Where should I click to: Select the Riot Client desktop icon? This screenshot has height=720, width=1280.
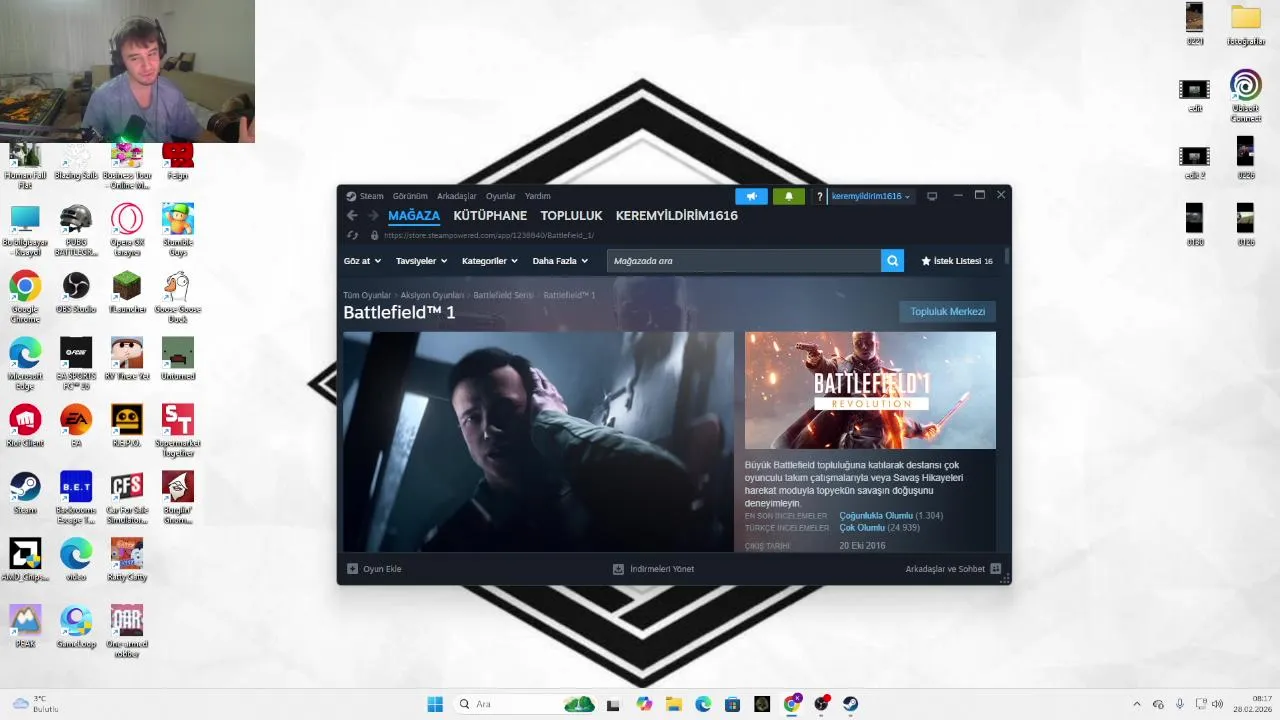[x=25, y=426]
